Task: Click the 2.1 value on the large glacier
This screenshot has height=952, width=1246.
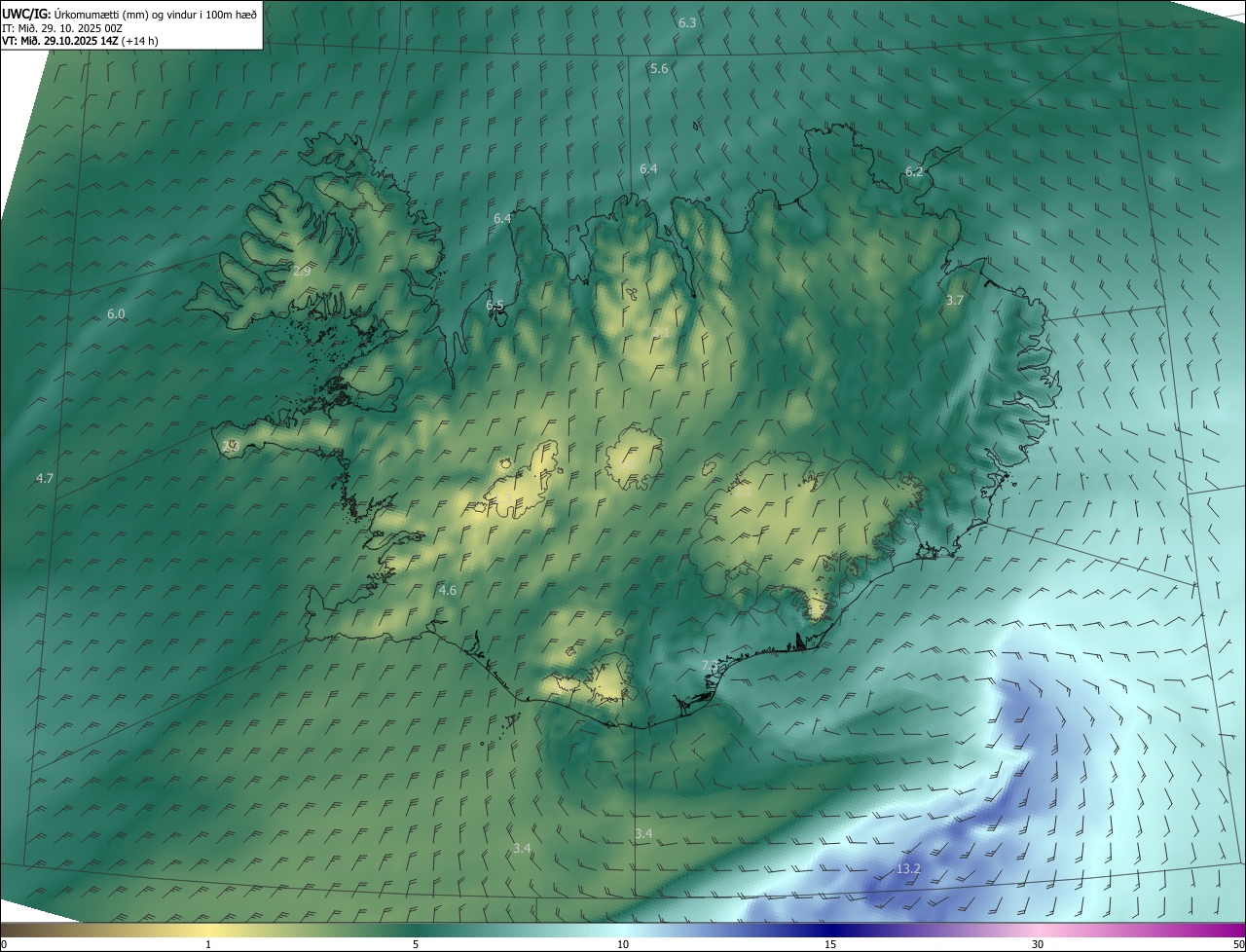Action: [743, 491]
